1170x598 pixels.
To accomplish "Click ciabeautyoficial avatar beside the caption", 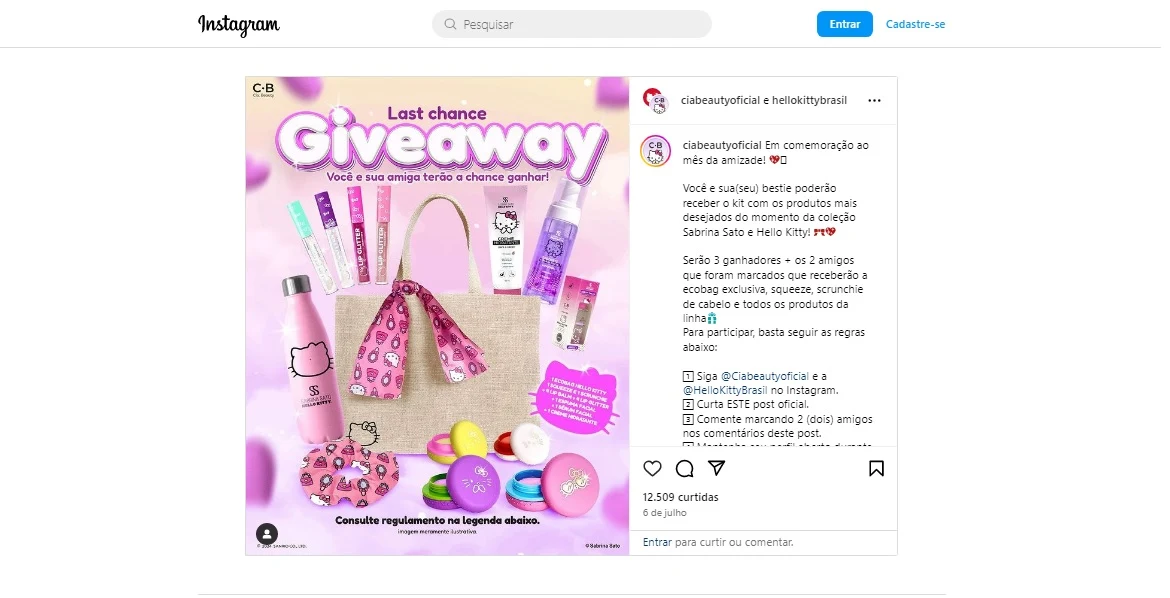I will coord(656,152).
